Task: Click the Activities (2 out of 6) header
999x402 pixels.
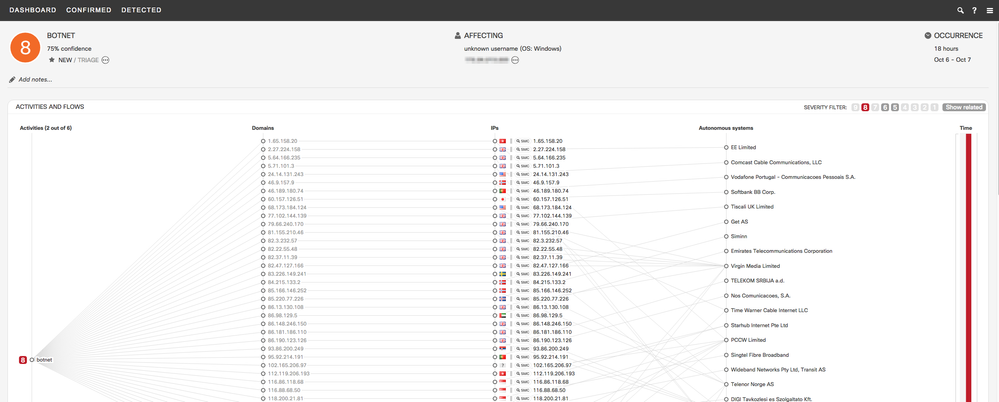Action: [46, 127]
